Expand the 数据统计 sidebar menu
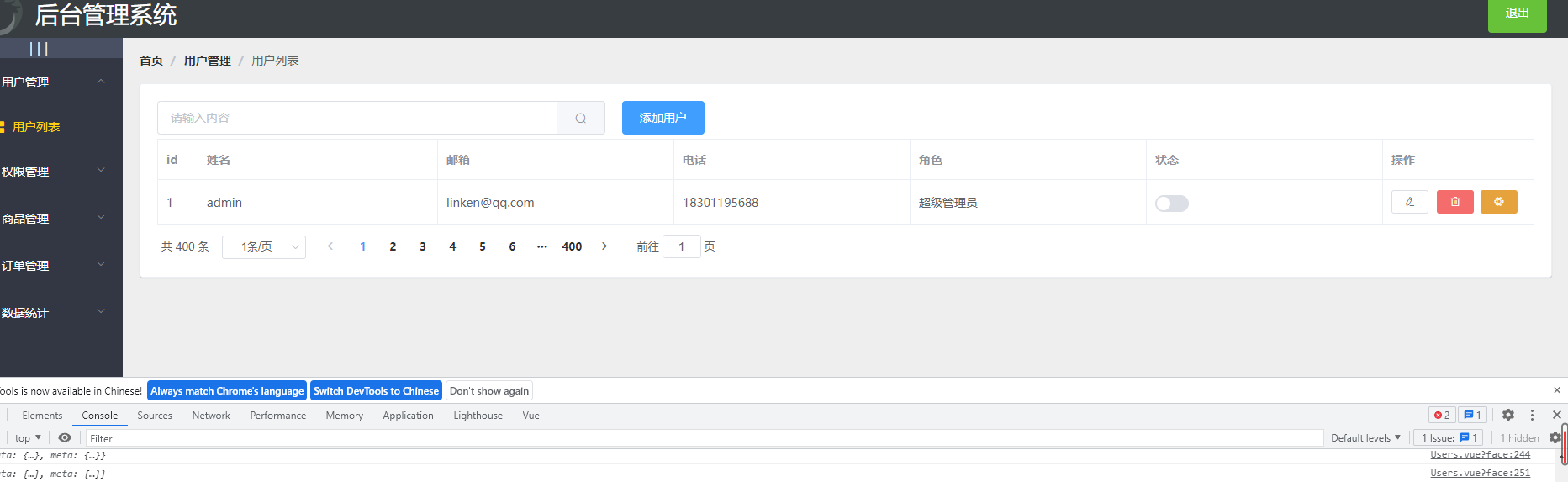 [61, 312]
